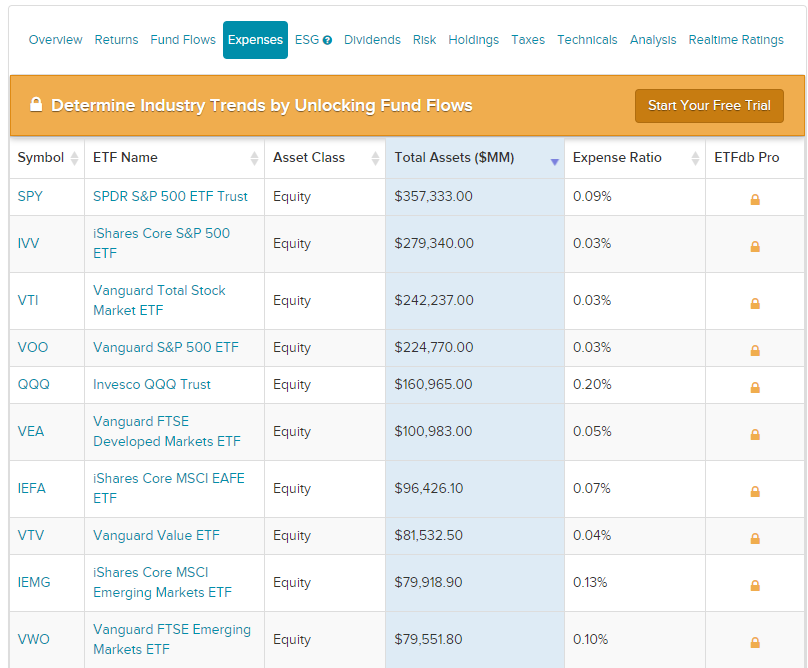Screen dimensions: 808x668
Task: Switch to the Returns tab
Action: coord(116,40)
